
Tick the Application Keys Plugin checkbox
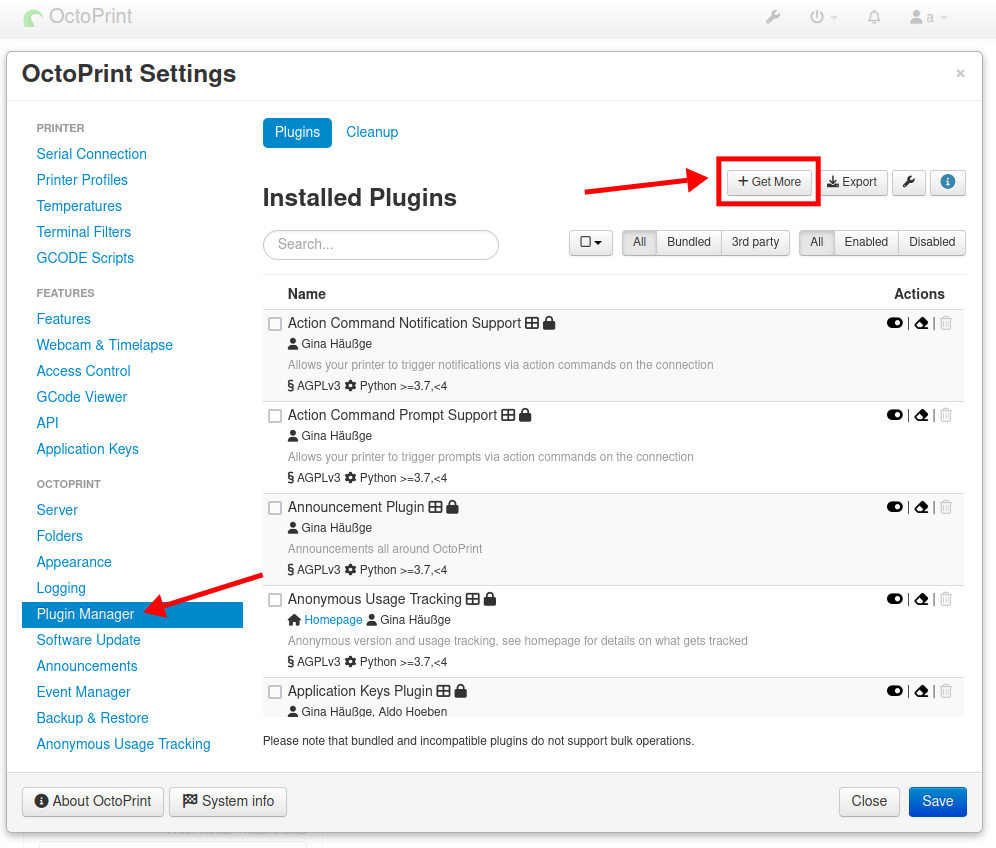pos(275,692)
